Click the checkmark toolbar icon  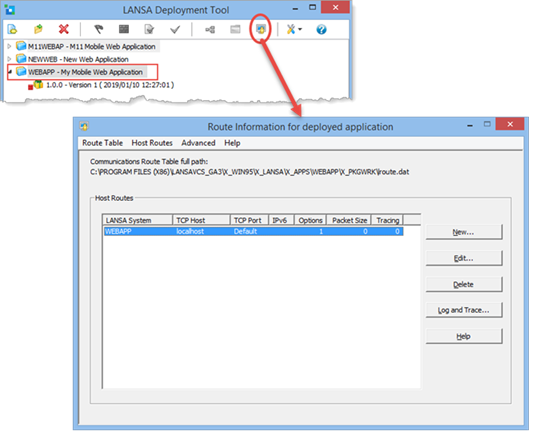pyautogui.click(x=175, y=30)
